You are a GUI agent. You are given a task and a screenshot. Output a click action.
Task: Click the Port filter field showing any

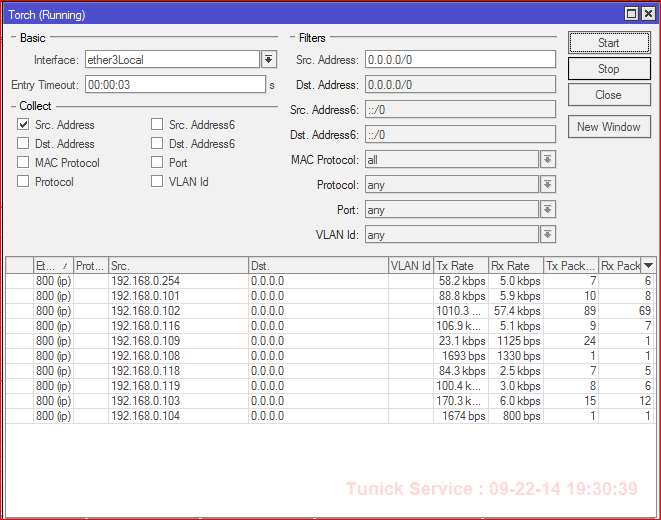(452, 209)
